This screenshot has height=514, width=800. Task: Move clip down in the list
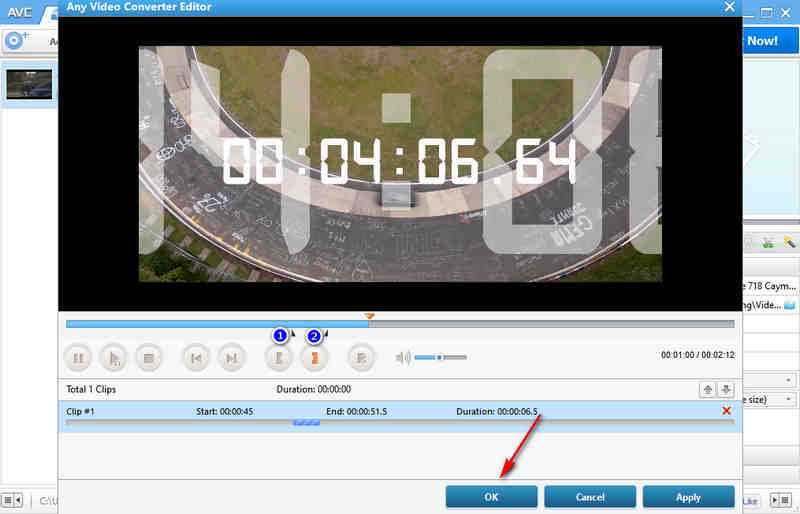[x=726, y=390]
